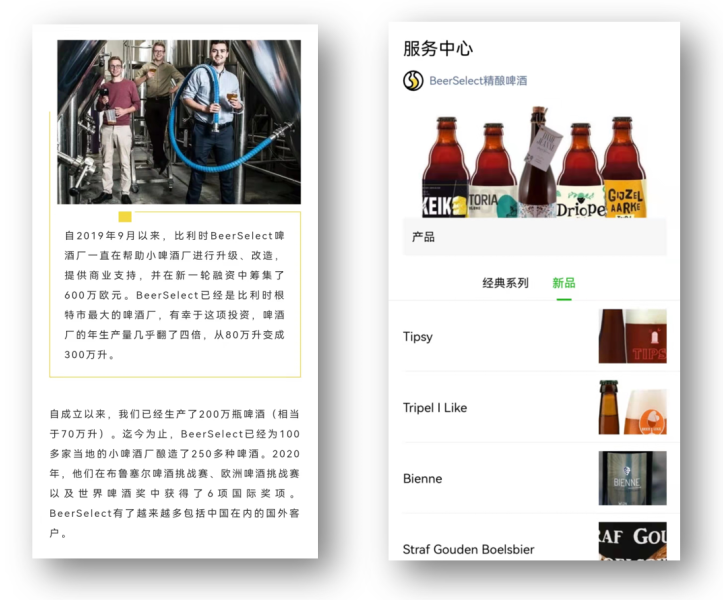The image size is (723, 600).
Task: Click the BeerSelect round logo icon
Action: click(413, 81)
